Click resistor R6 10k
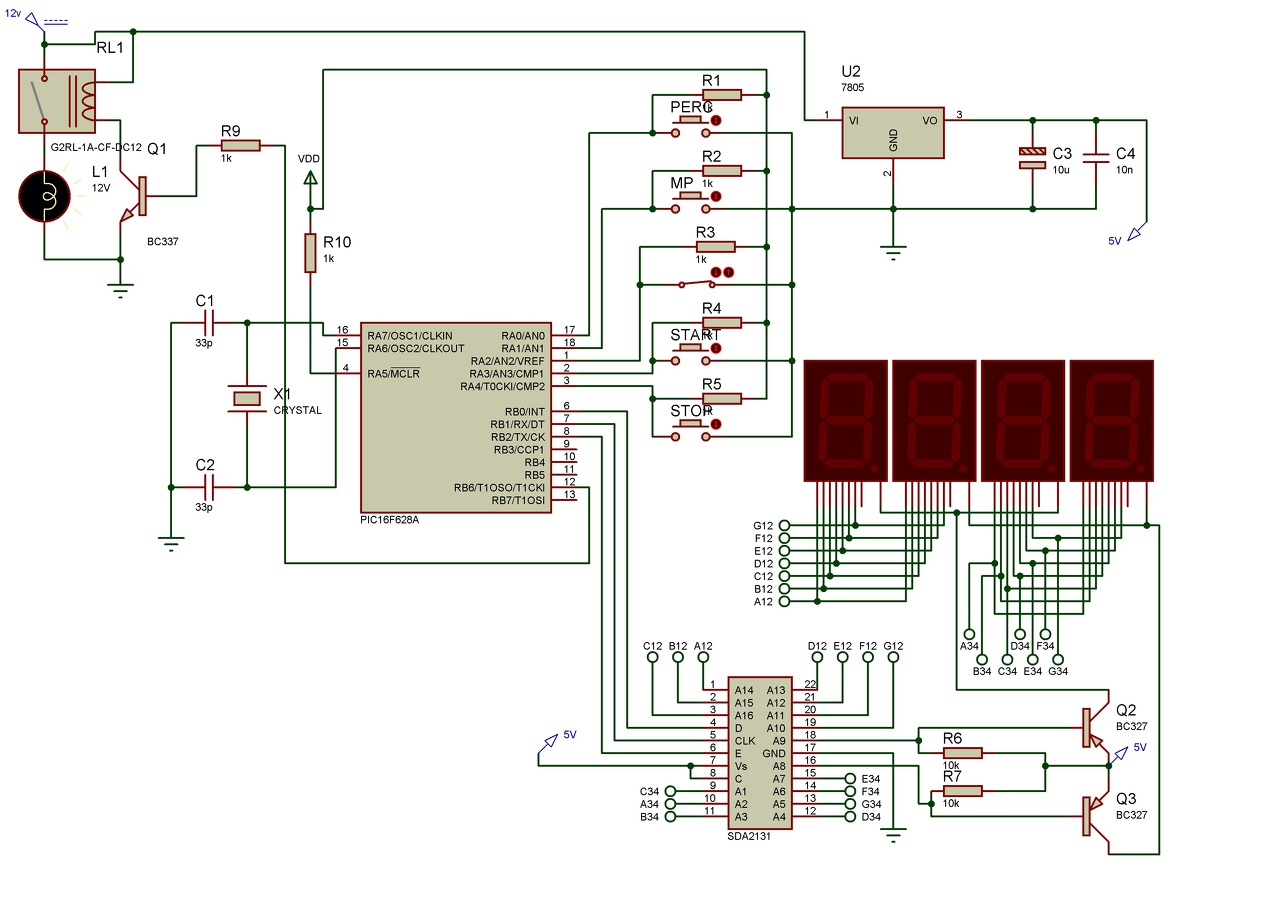 tap(963, 752)
